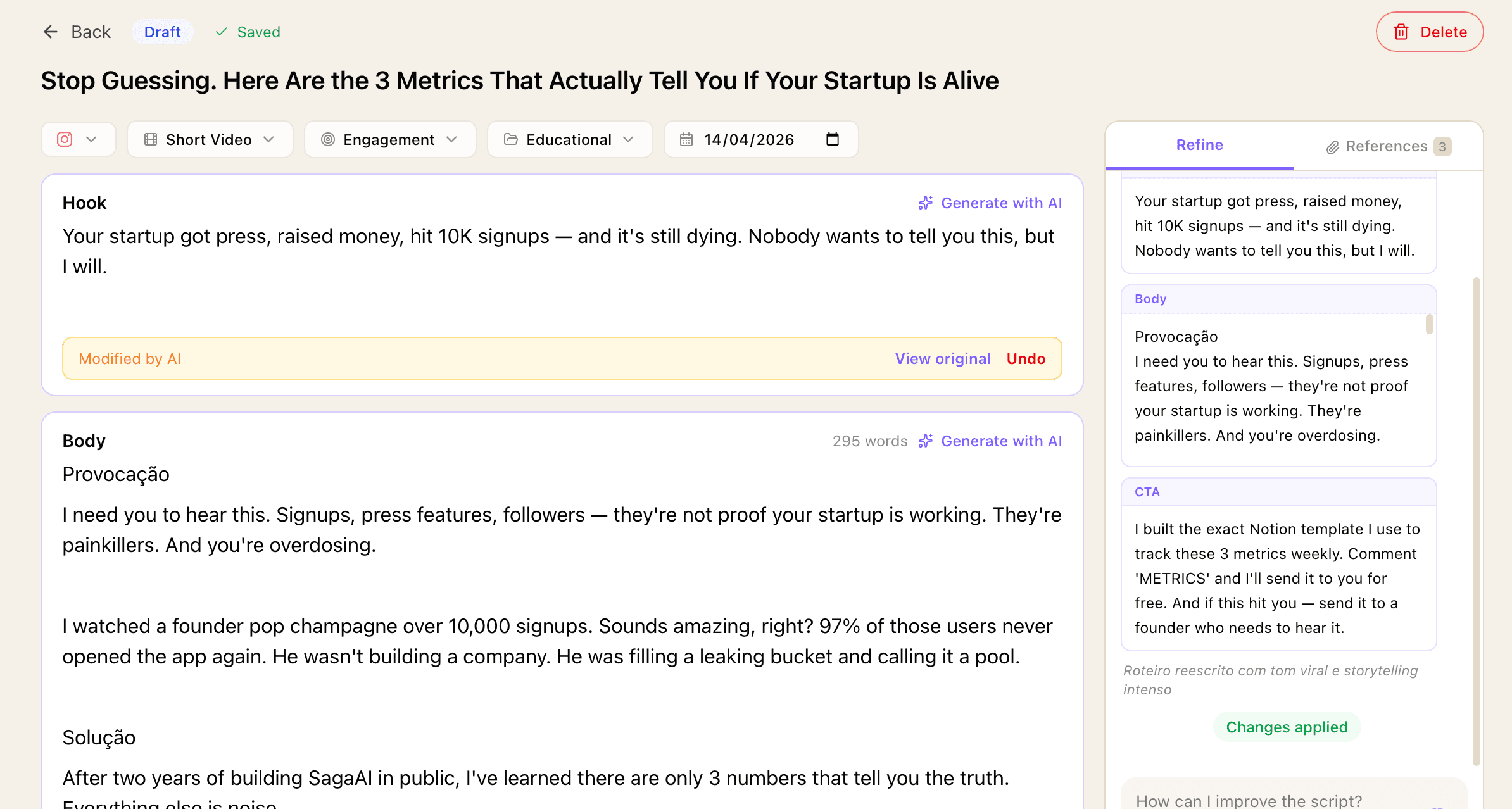Click Generate with AI for Body
This screenshot has width=1512, height=809.
pos(990,441)
